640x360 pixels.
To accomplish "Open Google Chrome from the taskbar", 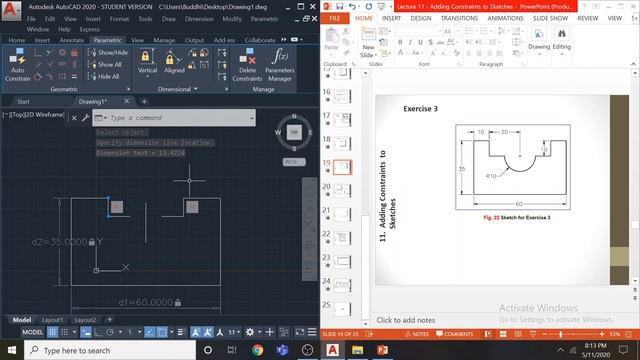I will click(257, 350).
